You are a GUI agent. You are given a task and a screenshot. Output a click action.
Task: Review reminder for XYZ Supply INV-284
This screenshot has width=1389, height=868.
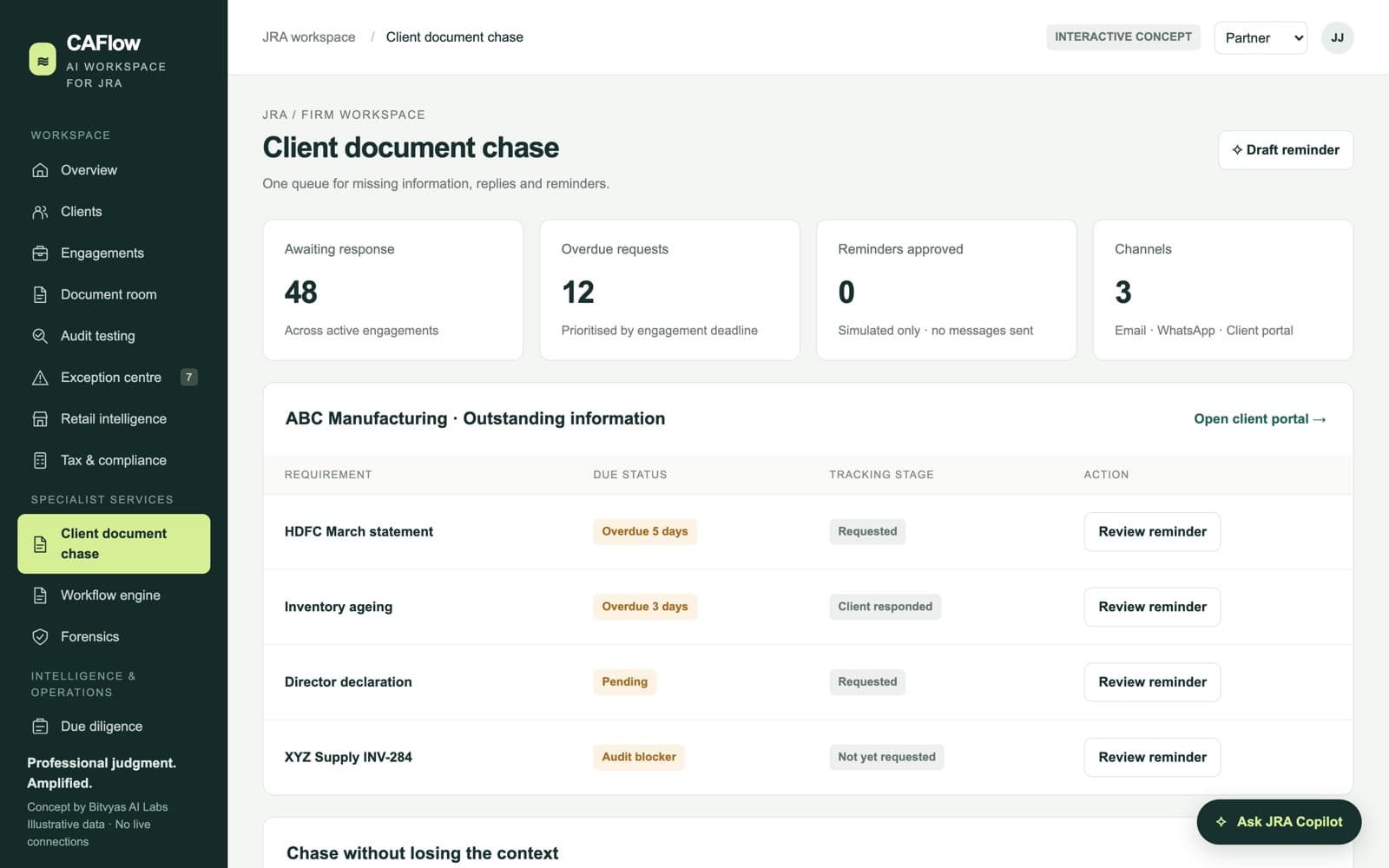click(1152, 758)
